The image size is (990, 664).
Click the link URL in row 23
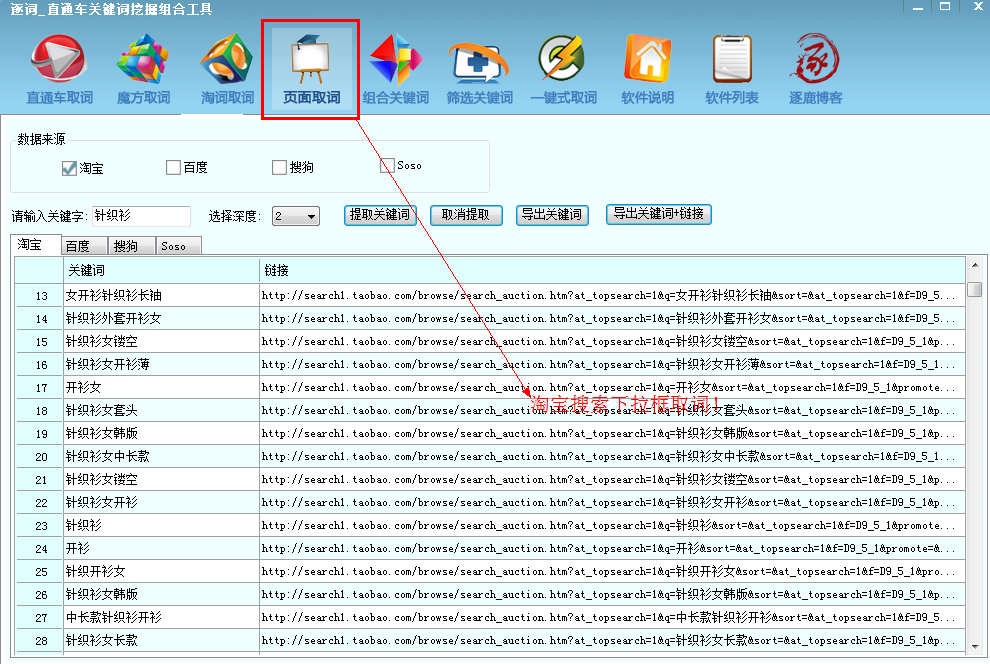pyautogui.click(x=612, y=526)
